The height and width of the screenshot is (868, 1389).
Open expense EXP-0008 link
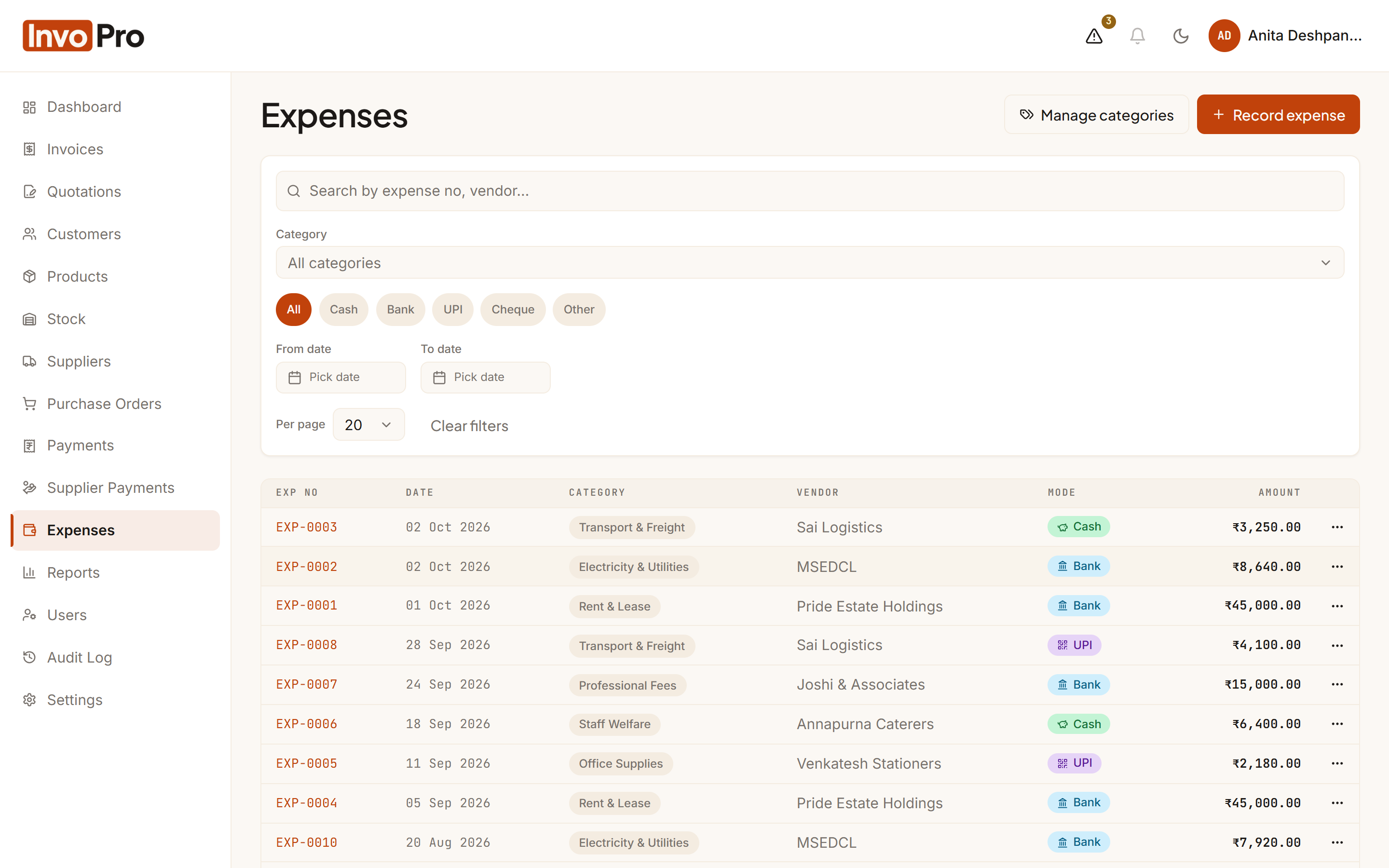tap(307, 645)
